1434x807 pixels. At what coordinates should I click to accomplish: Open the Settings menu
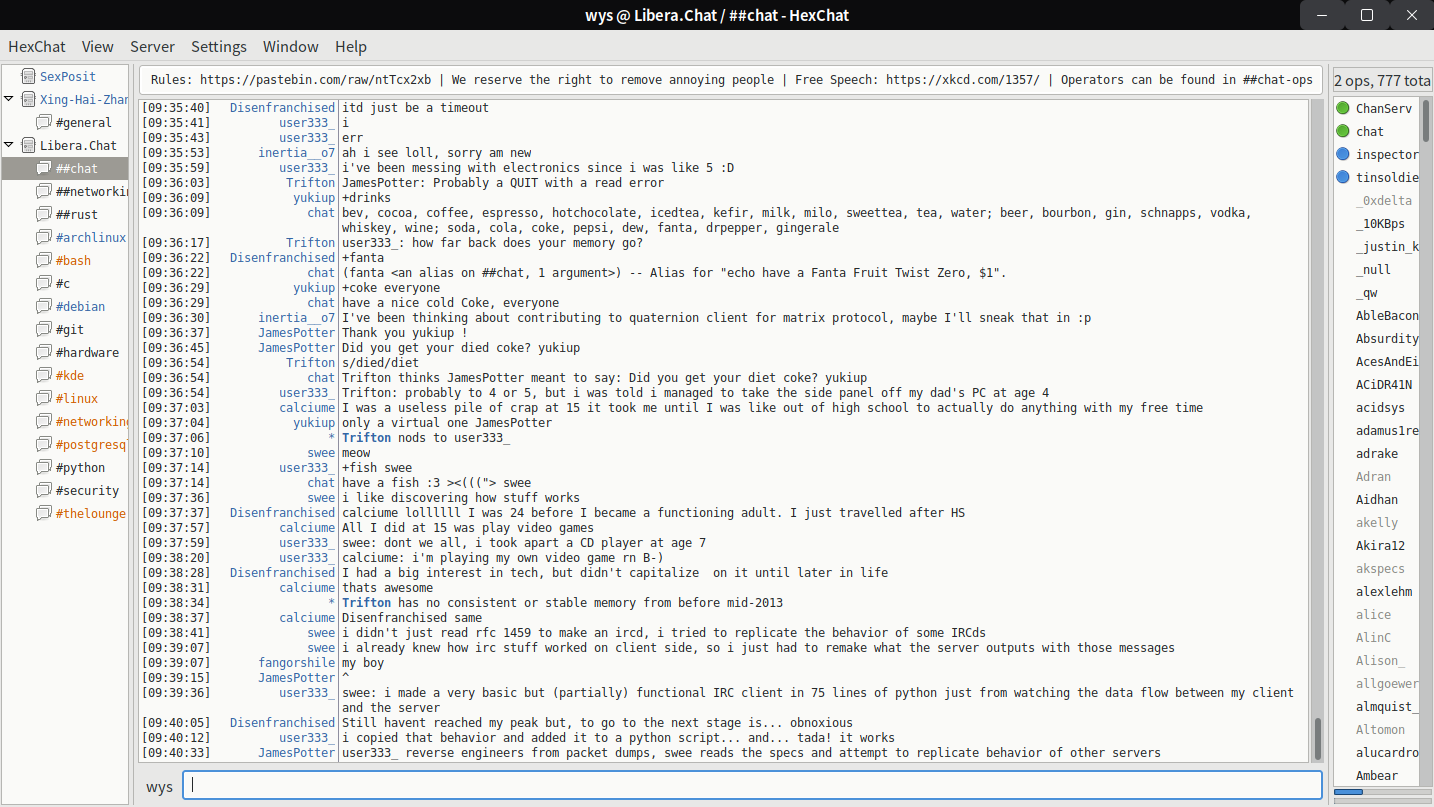[219, 47]
